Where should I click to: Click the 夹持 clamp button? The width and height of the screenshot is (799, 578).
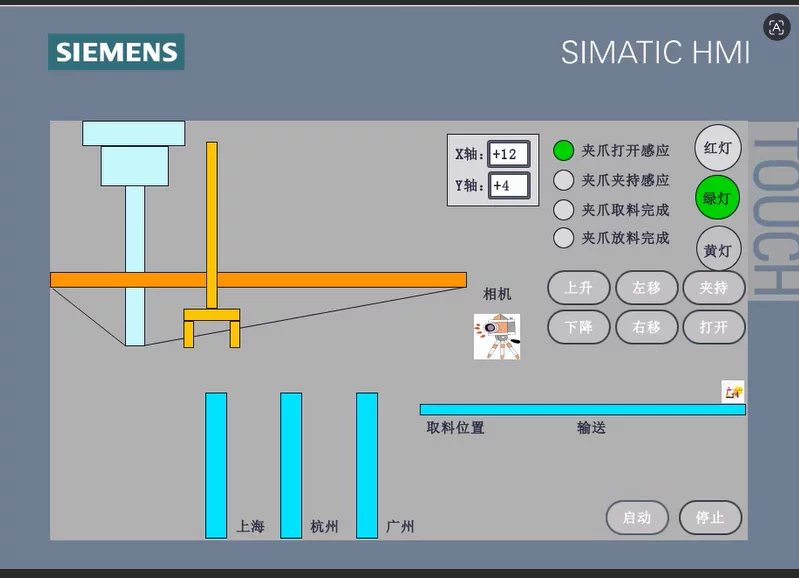click(714, 287)
